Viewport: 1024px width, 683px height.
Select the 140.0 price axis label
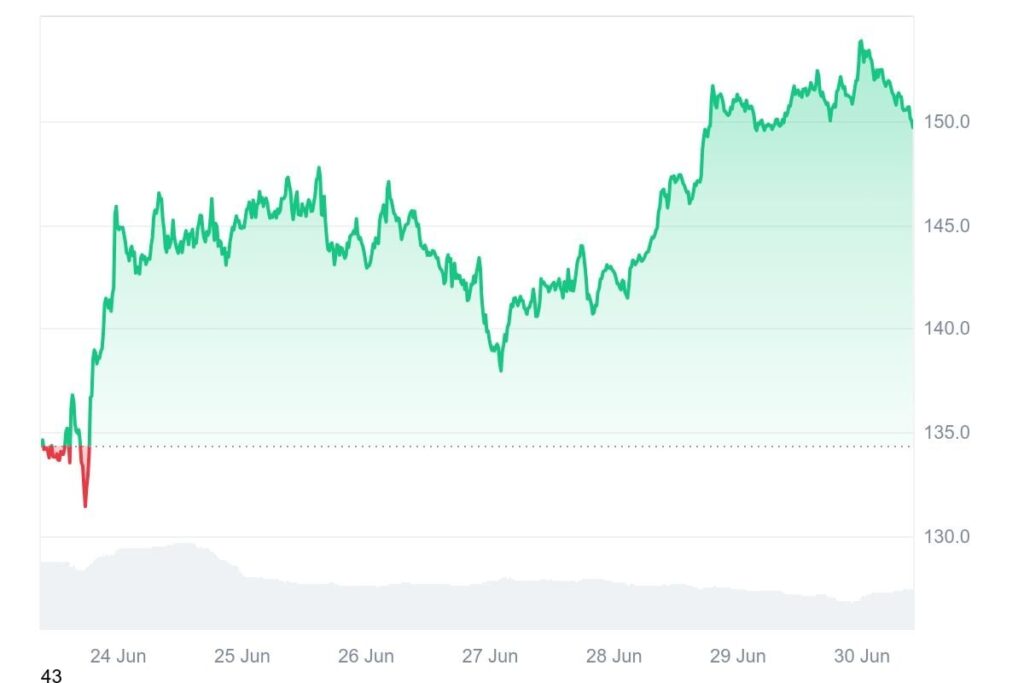[944, 329]
